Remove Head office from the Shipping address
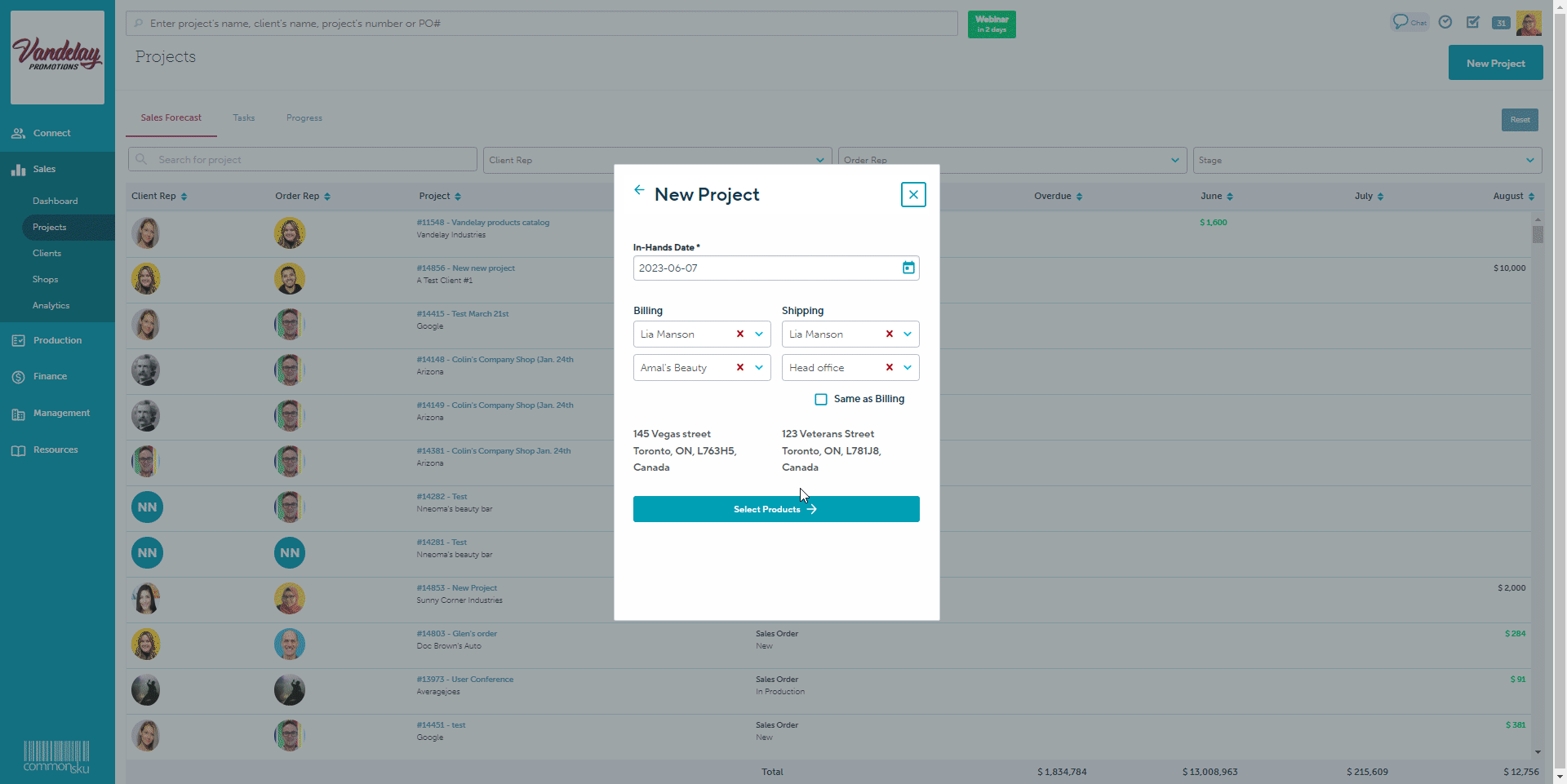This screenshot has width=1567, height=784. point(889,367)
